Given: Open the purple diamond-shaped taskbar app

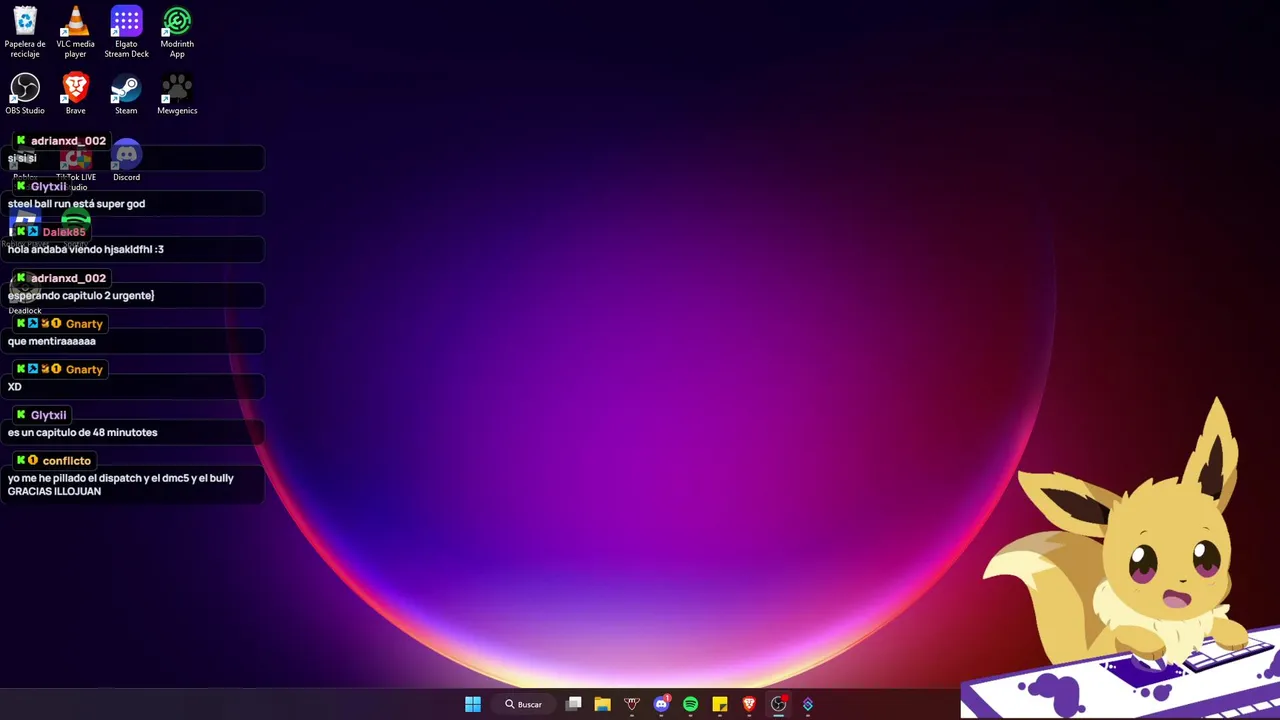Looking at the screenshot, I should [808, 704].
